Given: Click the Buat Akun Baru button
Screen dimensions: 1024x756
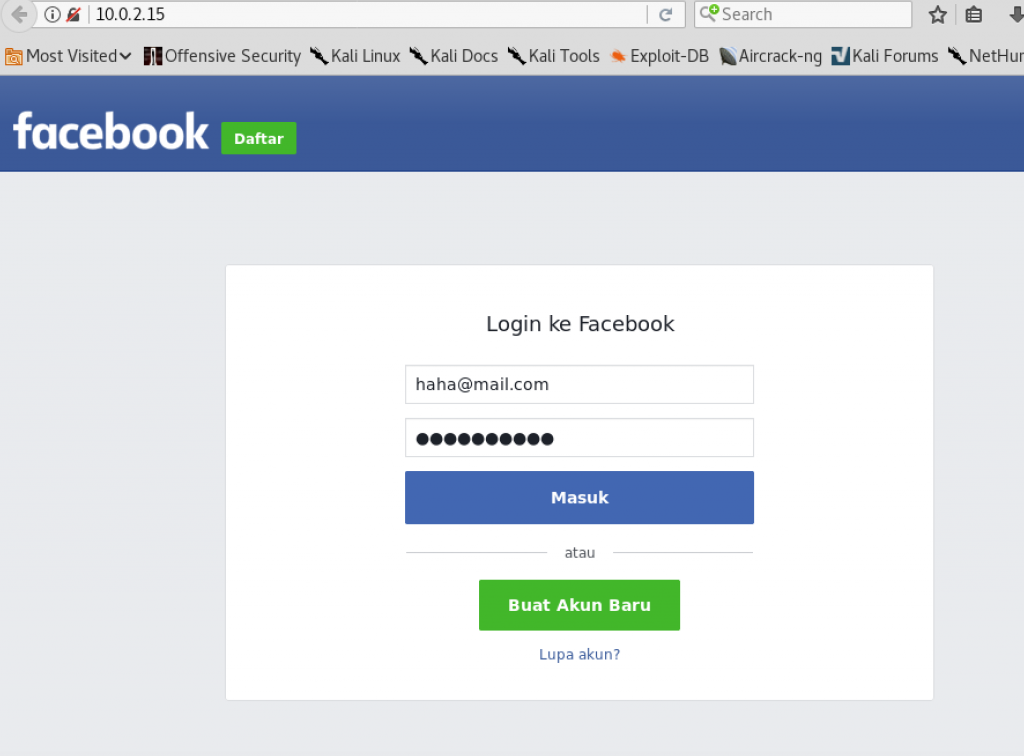Looking at the screenshot, I should point(579,605).
